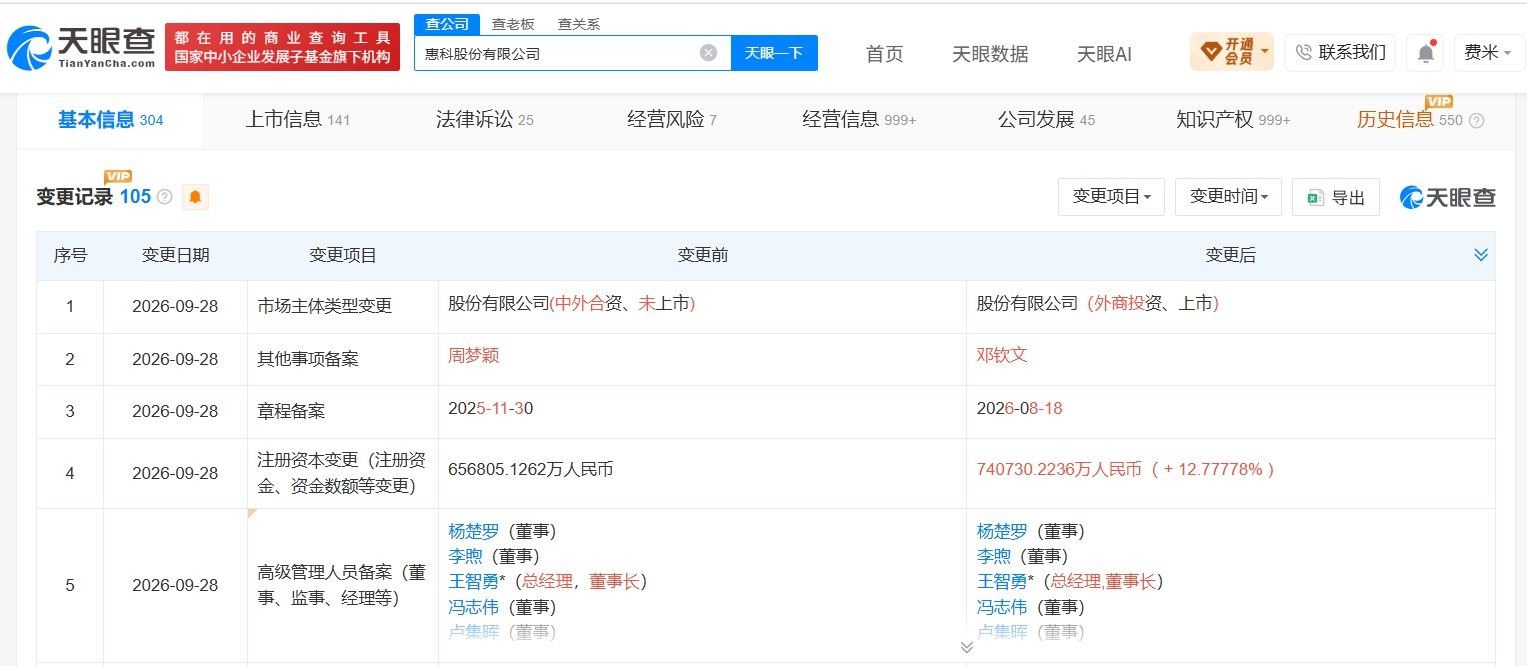Open 王智勇 link in the 变更后 column
1527x666 pixels.
pos(1002,581)
